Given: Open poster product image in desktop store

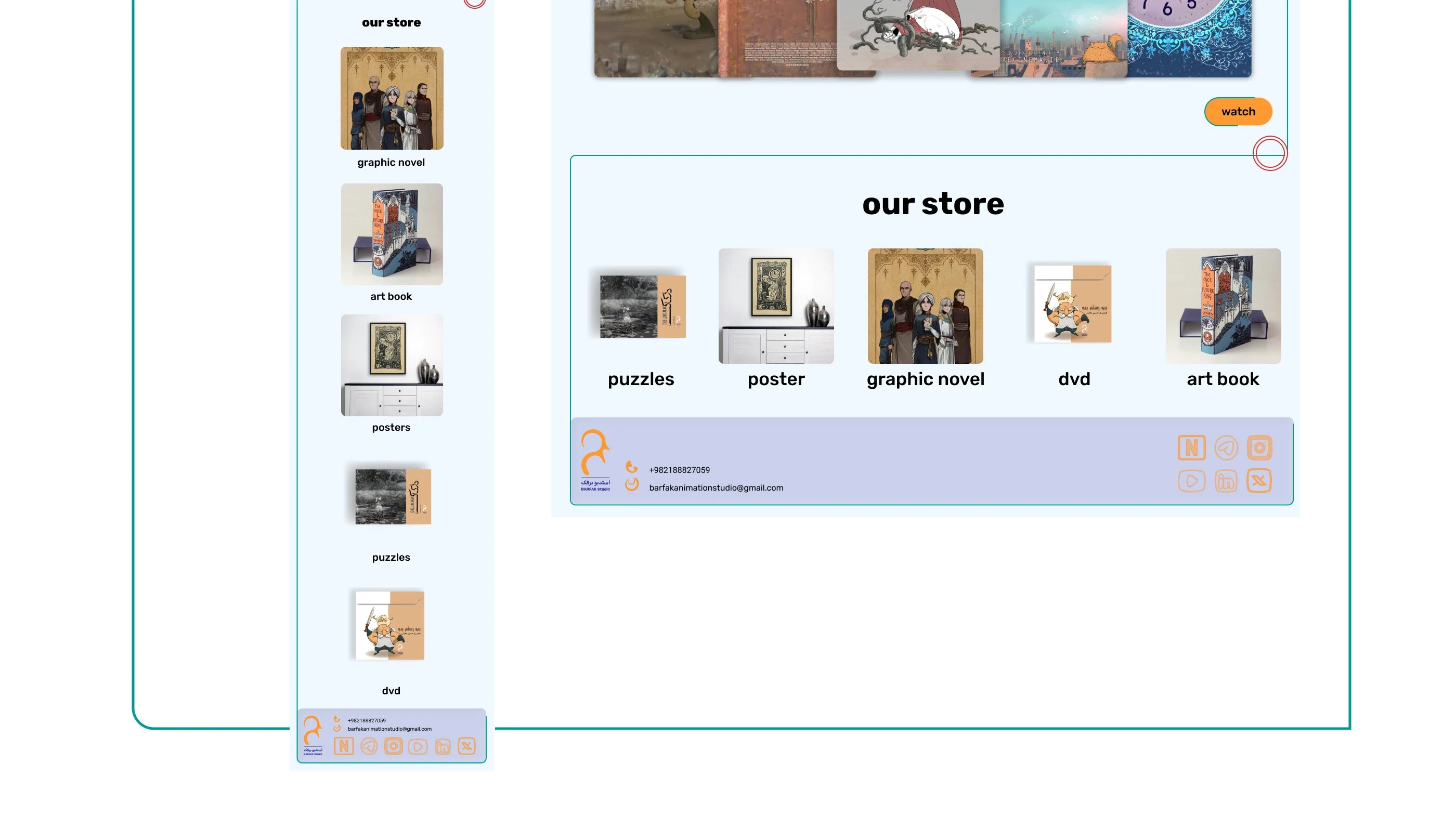Looking at the screenshot, I should 776,306.
